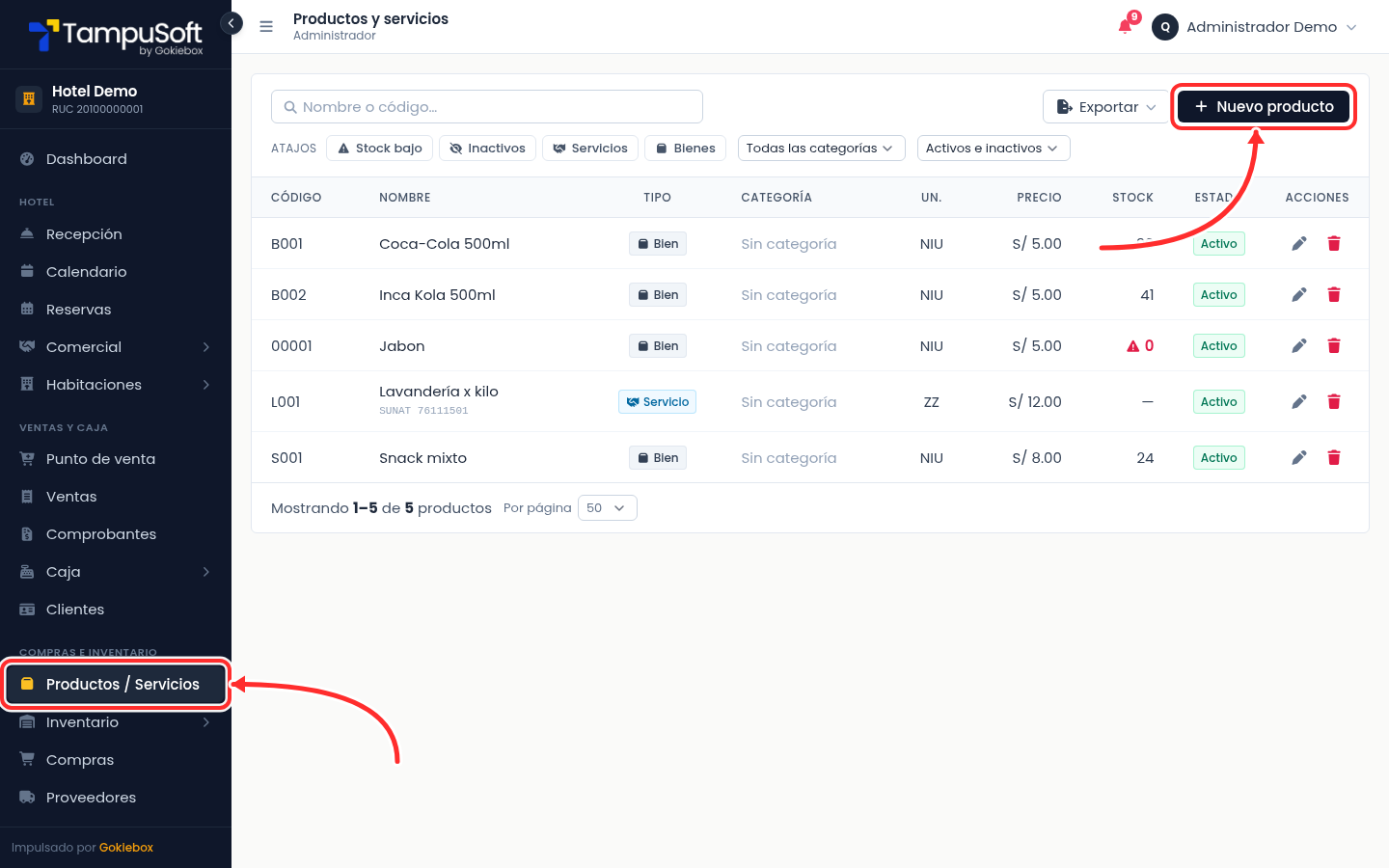Open Punto de venta
The height and width of the screenshot is (868, 1389).
pyautogui.click(x=116, y=459)
